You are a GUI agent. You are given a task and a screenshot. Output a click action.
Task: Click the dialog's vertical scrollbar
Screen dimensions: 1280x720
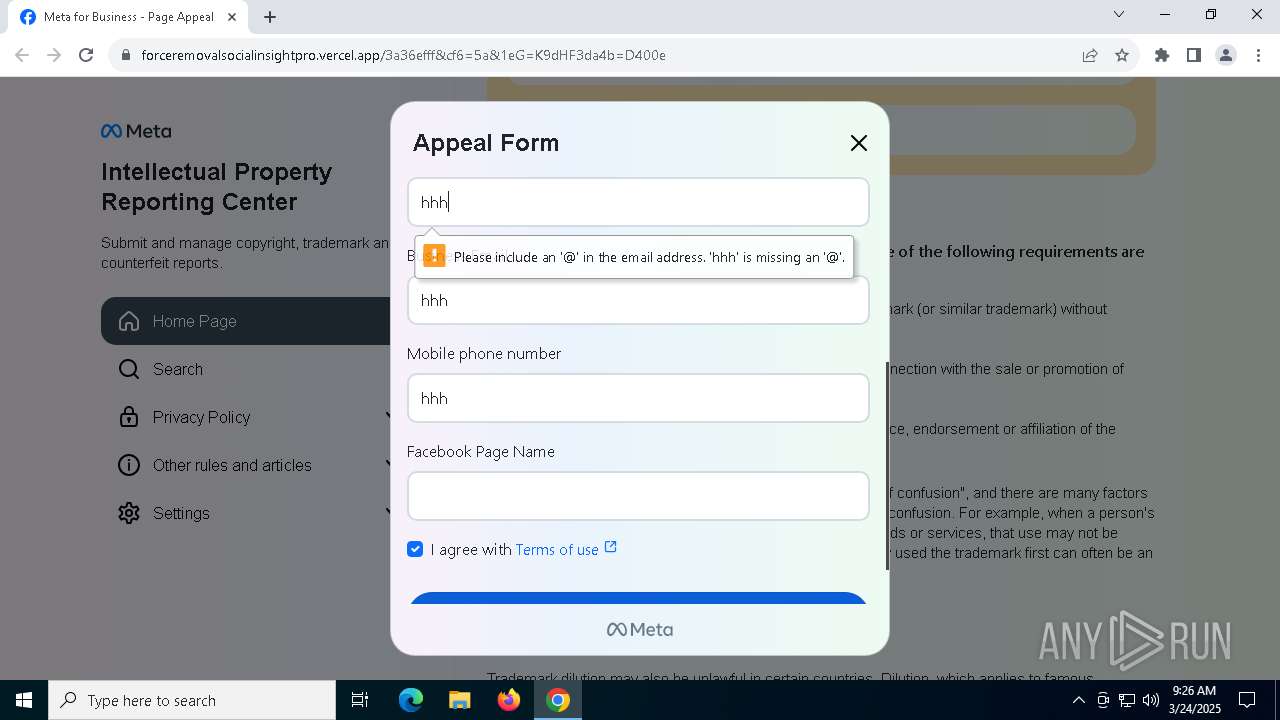point(886,466)
